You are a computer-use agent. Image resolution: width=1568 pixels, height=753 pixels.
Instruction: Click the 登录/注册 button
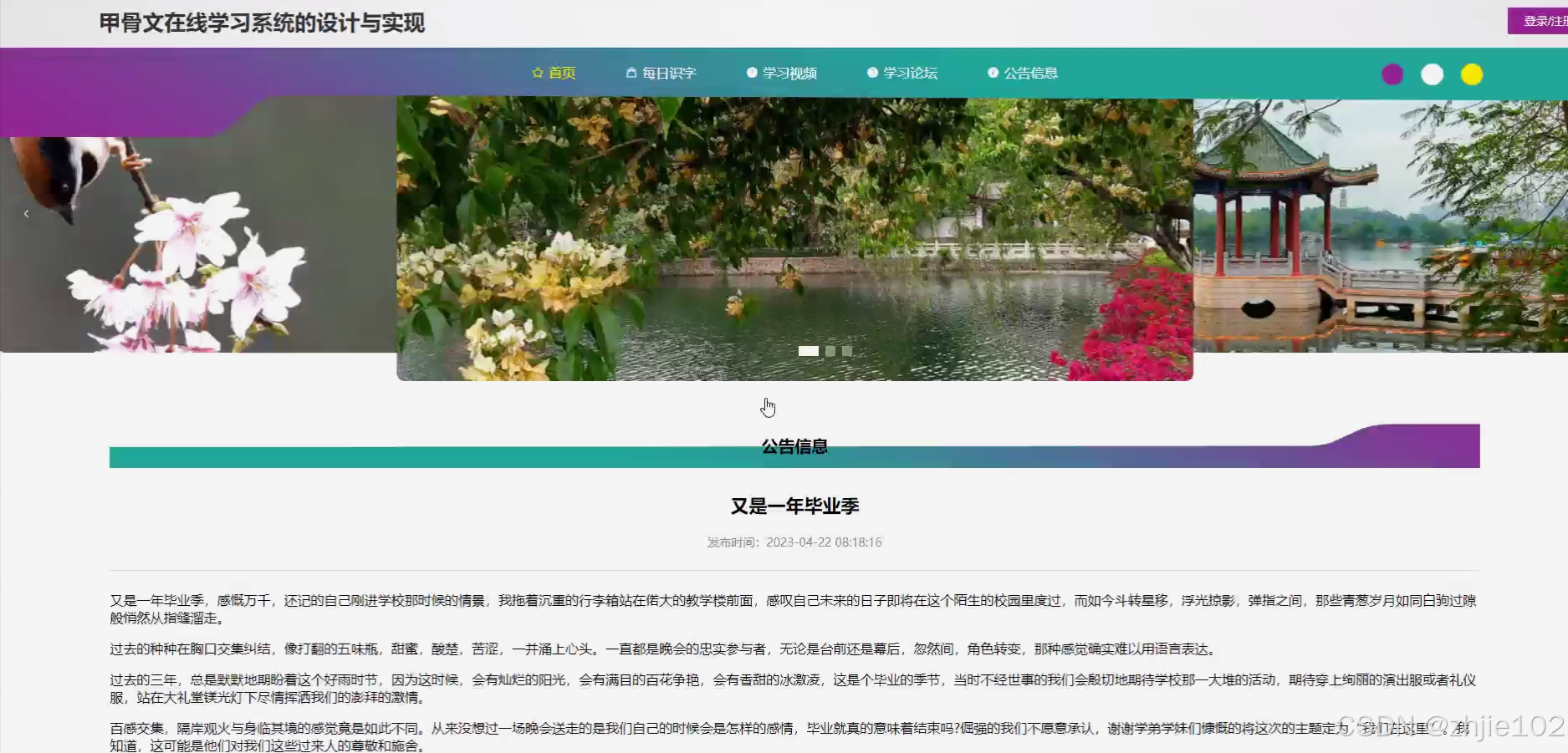tap(1542, 20)
